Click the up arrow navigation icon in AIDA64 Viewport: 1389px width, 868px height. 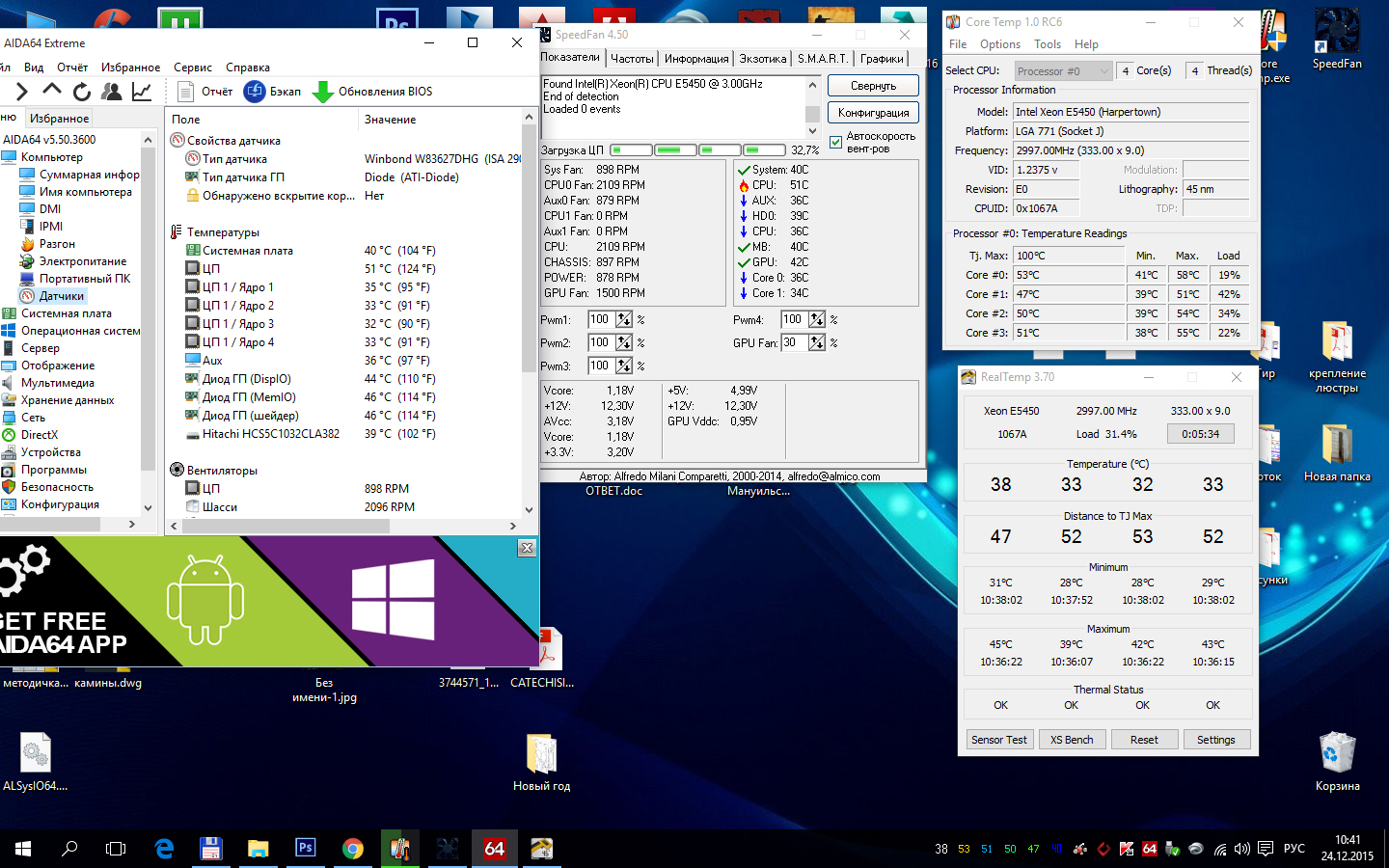[x=52, y=91]
